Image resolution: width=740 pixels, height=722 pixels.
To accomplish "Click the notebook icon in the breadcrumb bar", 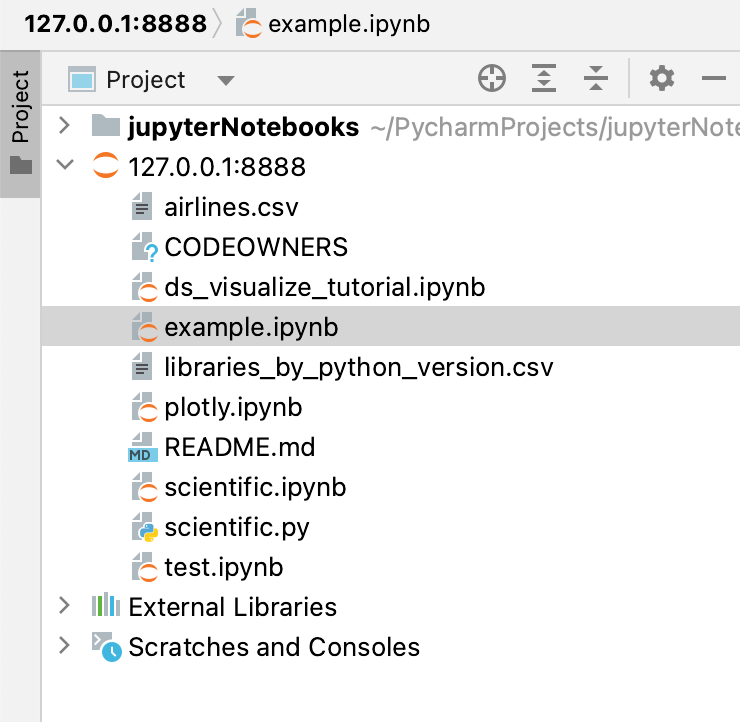I will [248, 23].
